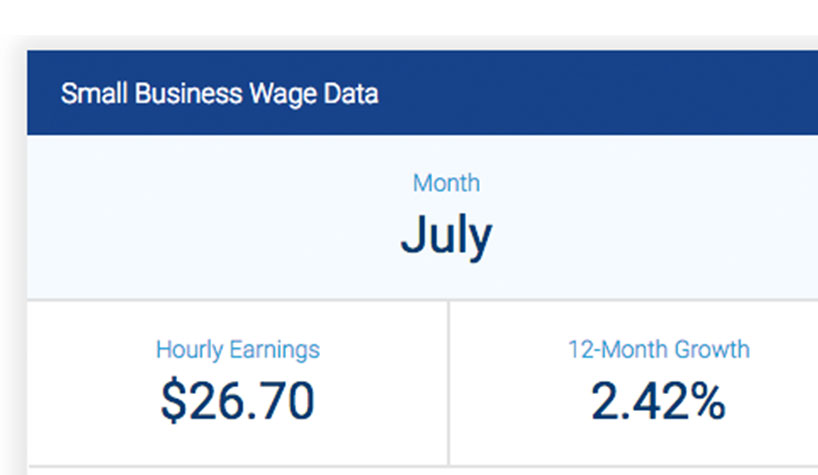Click the Small Business Wage Data title
The width and height of the screenshot is (818, 475).
tap(220, 94)
